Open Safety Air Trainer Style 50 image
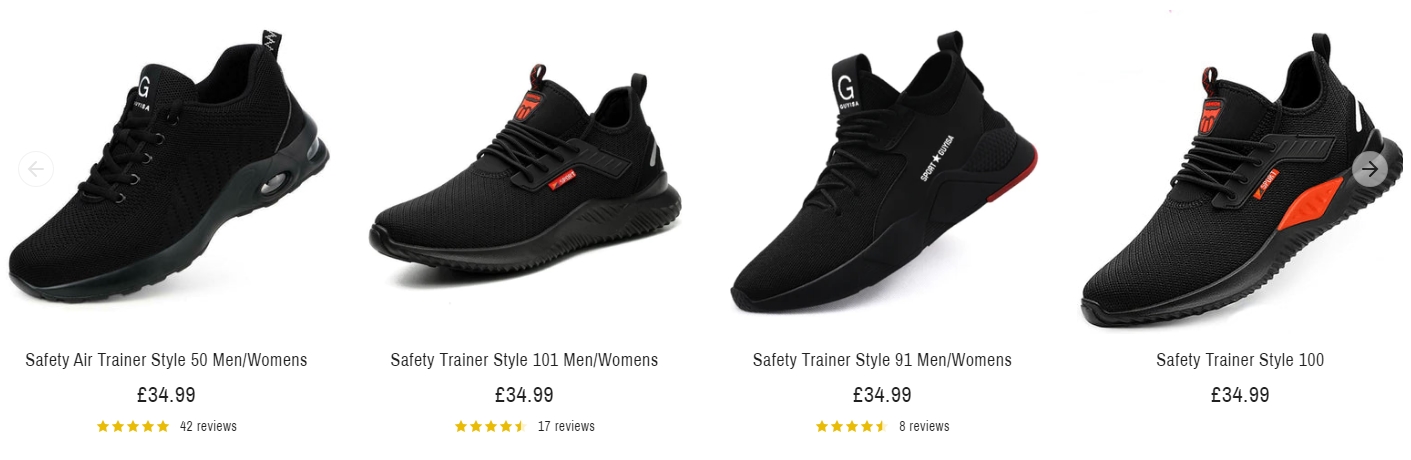 pos(168,169)
